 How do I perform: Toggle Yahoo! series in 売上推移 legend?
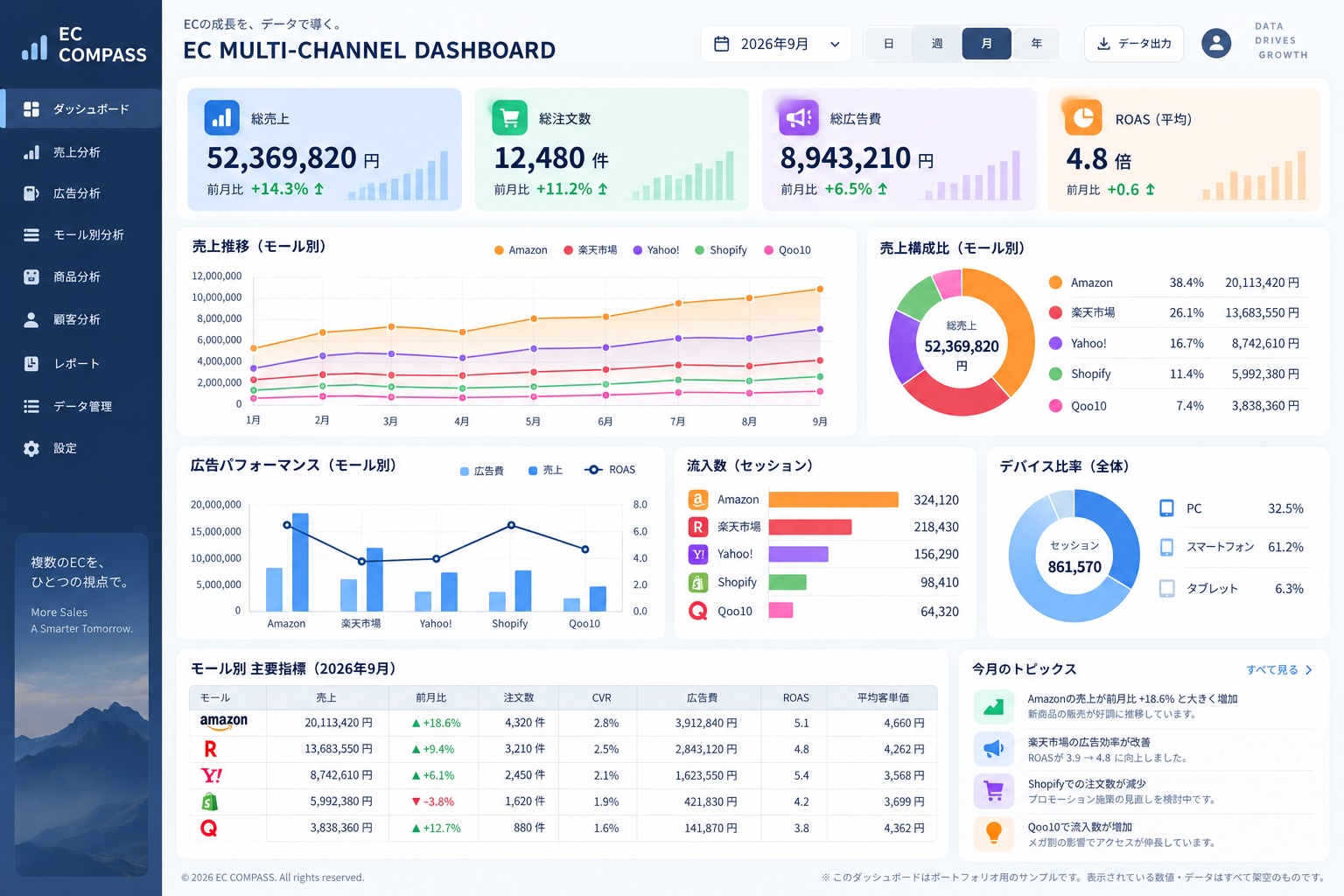click(656, 250)
